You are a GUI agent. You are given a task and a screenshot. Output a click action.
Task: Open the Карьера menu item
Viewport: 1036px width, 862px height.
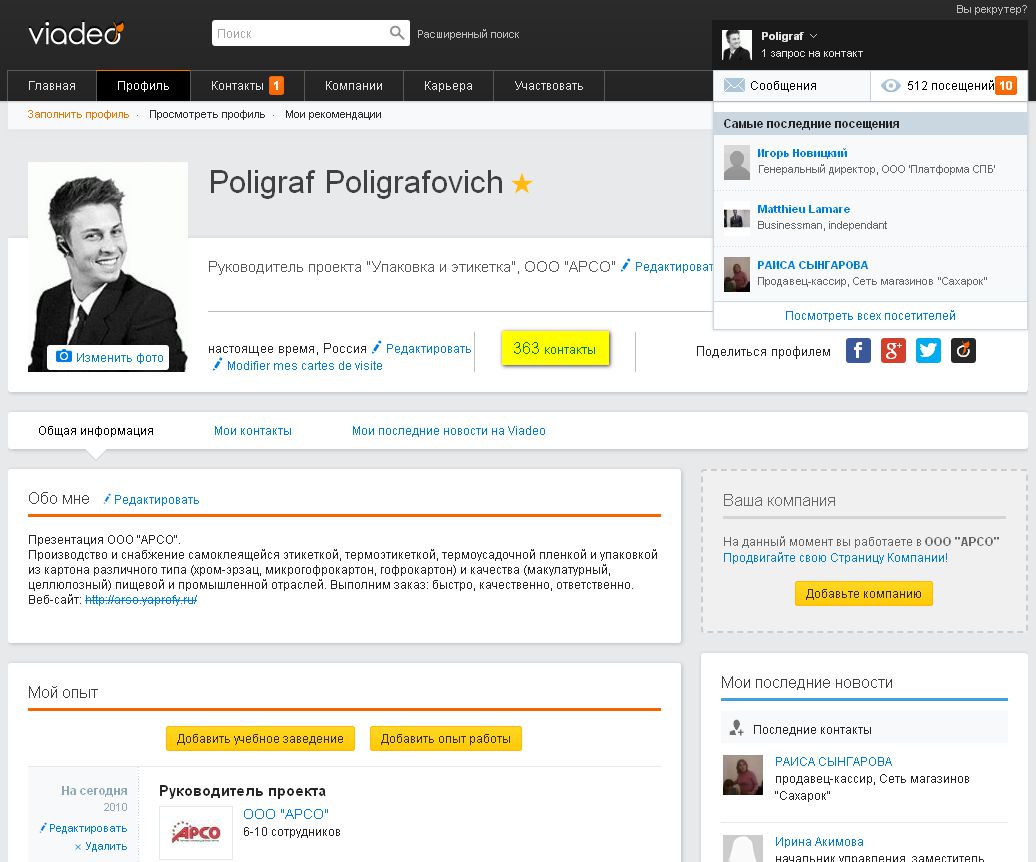point(448,86)
